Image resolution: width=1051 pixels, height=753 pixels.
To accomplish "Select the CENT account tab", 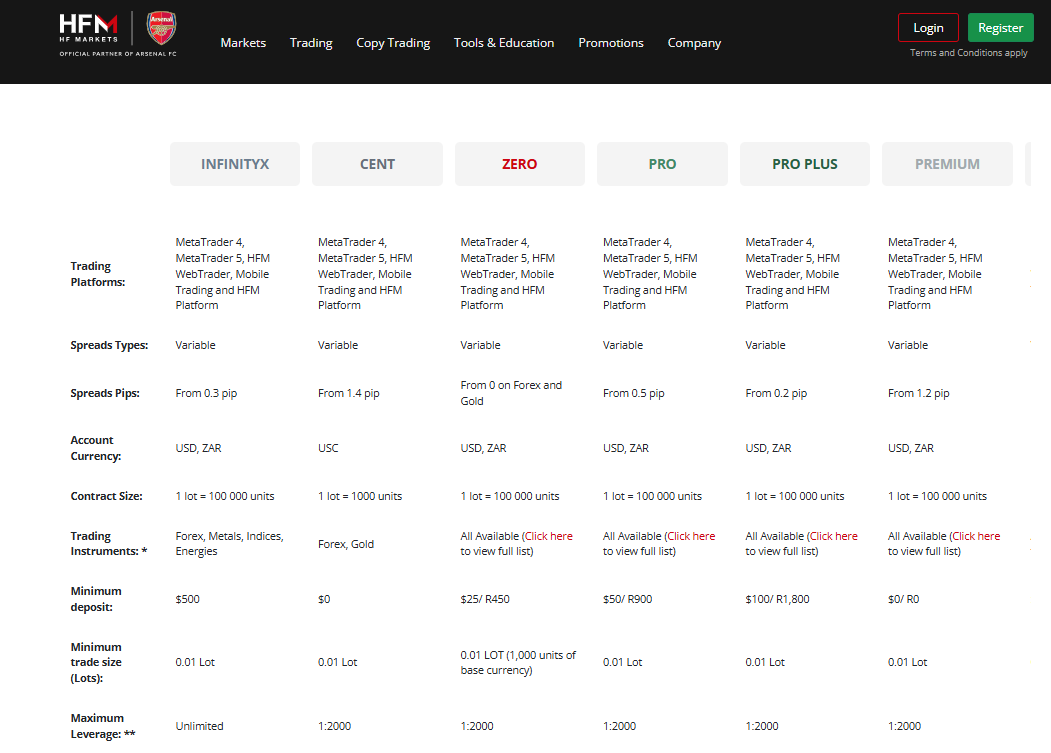I will pyautogui.click(x=377, y=164).
